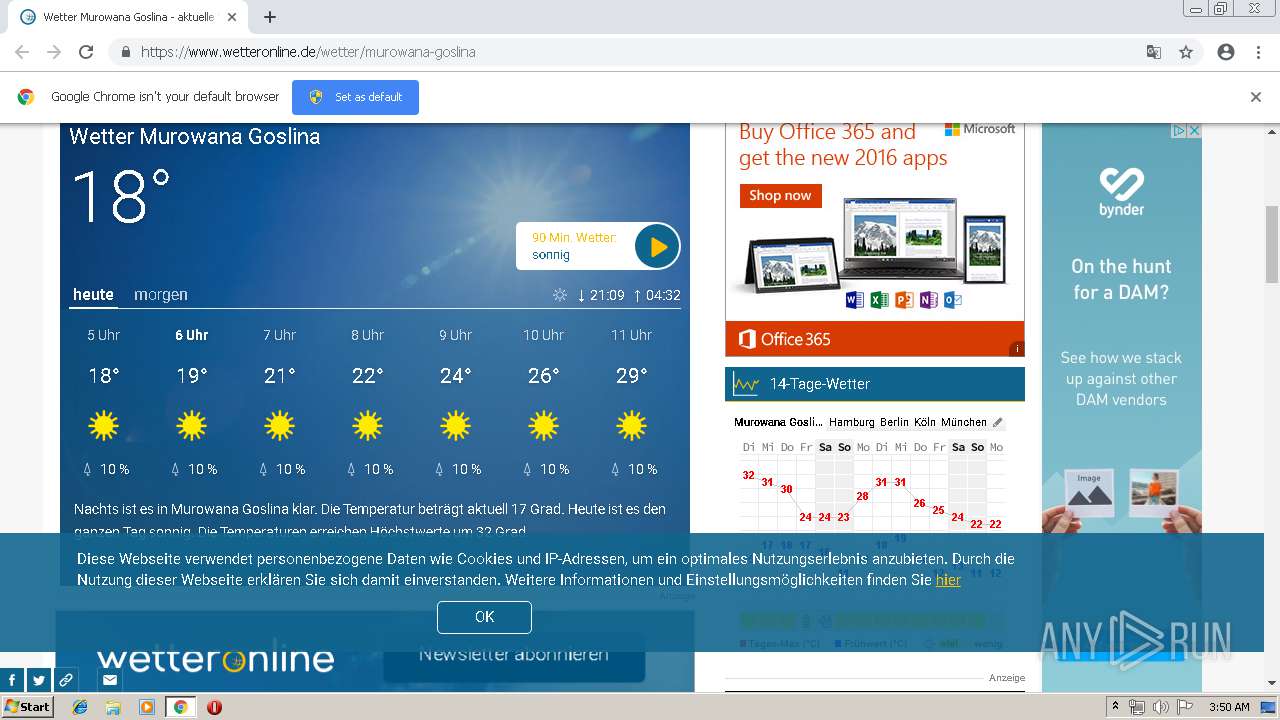Open Chrome three-dot menu
The height and width of the screenshot is (720, 1280).
1258,52
